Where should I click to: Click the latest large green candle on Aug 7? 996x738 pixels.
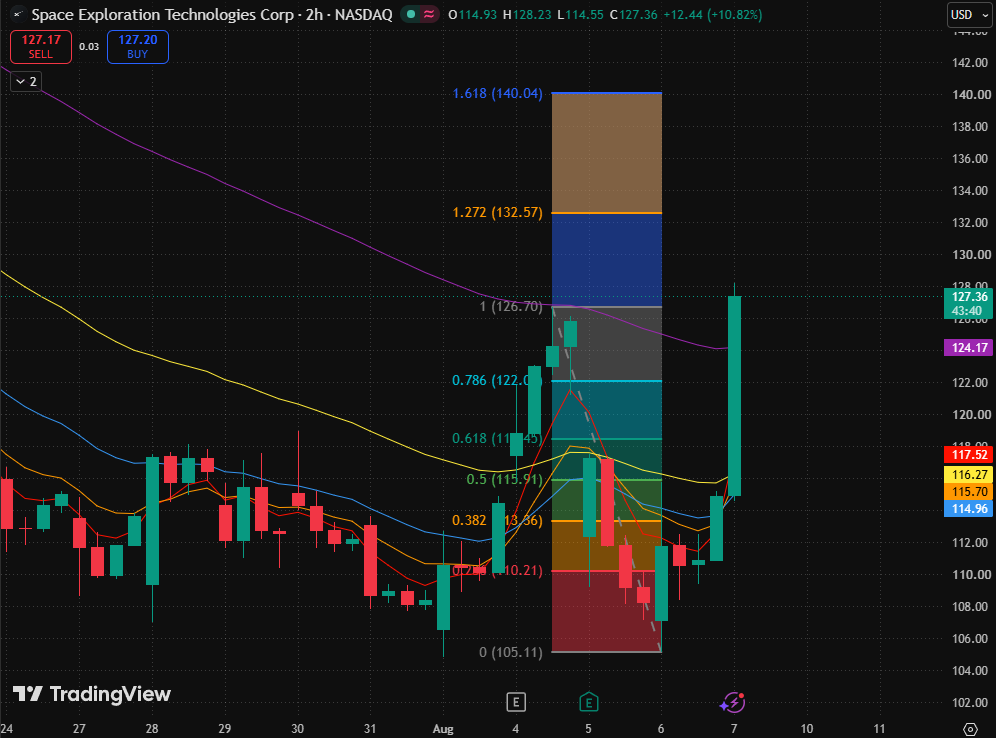(x=734, y=396)
